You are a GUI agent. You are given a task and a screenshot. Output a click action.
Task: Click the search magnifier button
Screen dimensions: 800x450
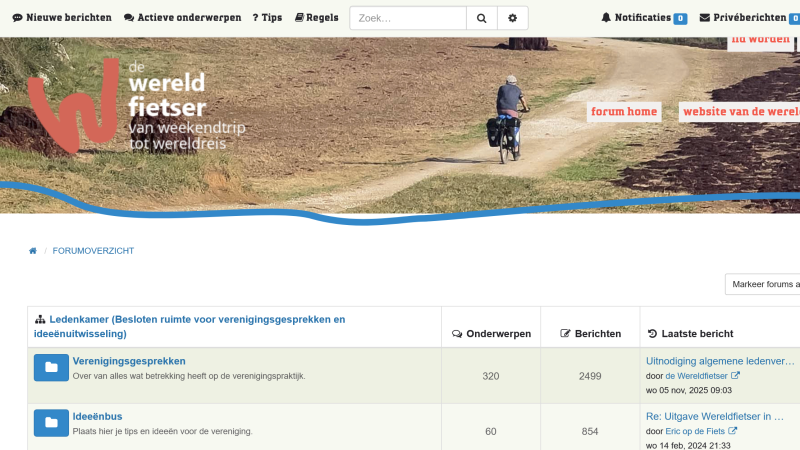pyautogui.click(x=481, y=18)
